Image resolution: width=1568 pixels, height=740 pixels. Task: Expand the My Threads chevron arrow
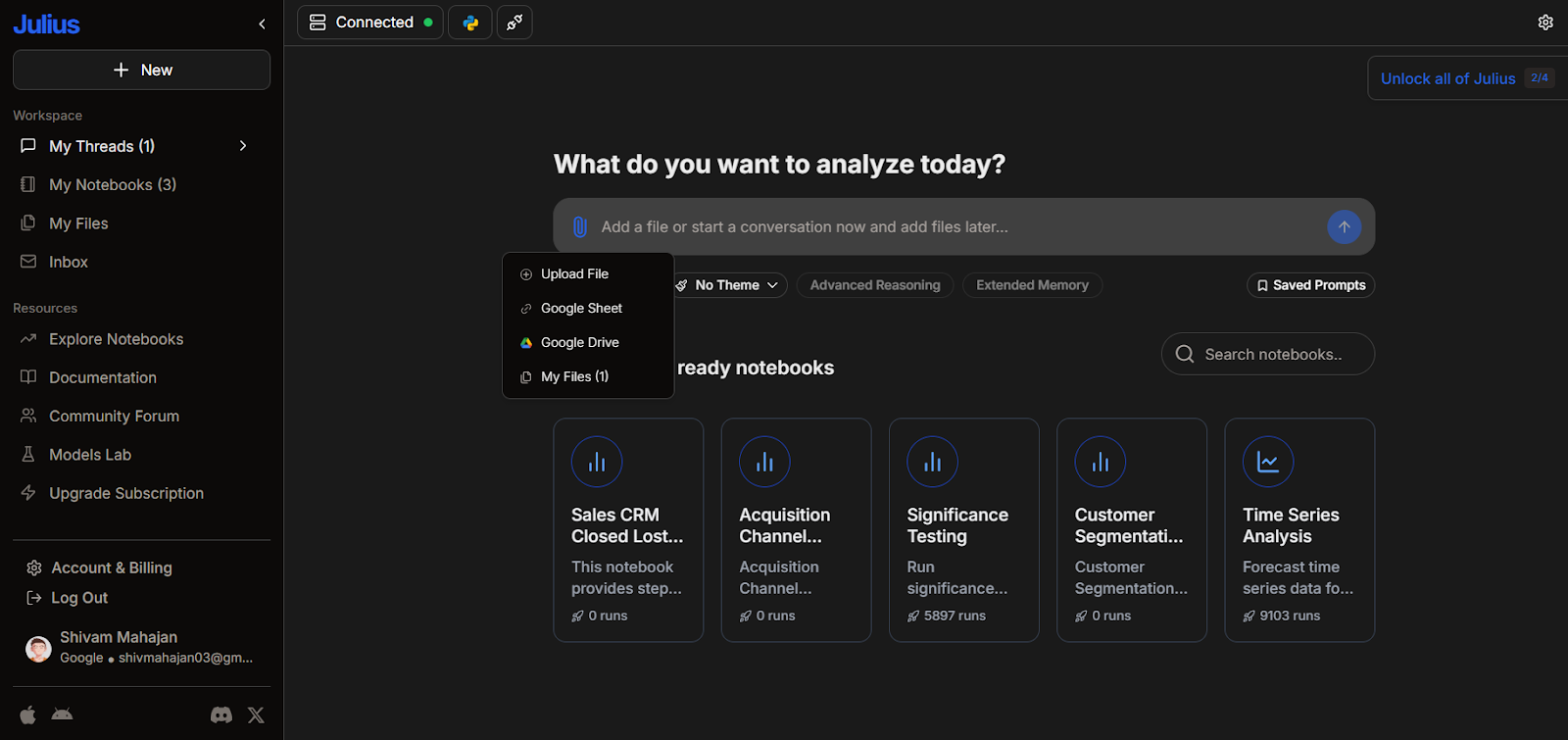click(x=243, y=146)
